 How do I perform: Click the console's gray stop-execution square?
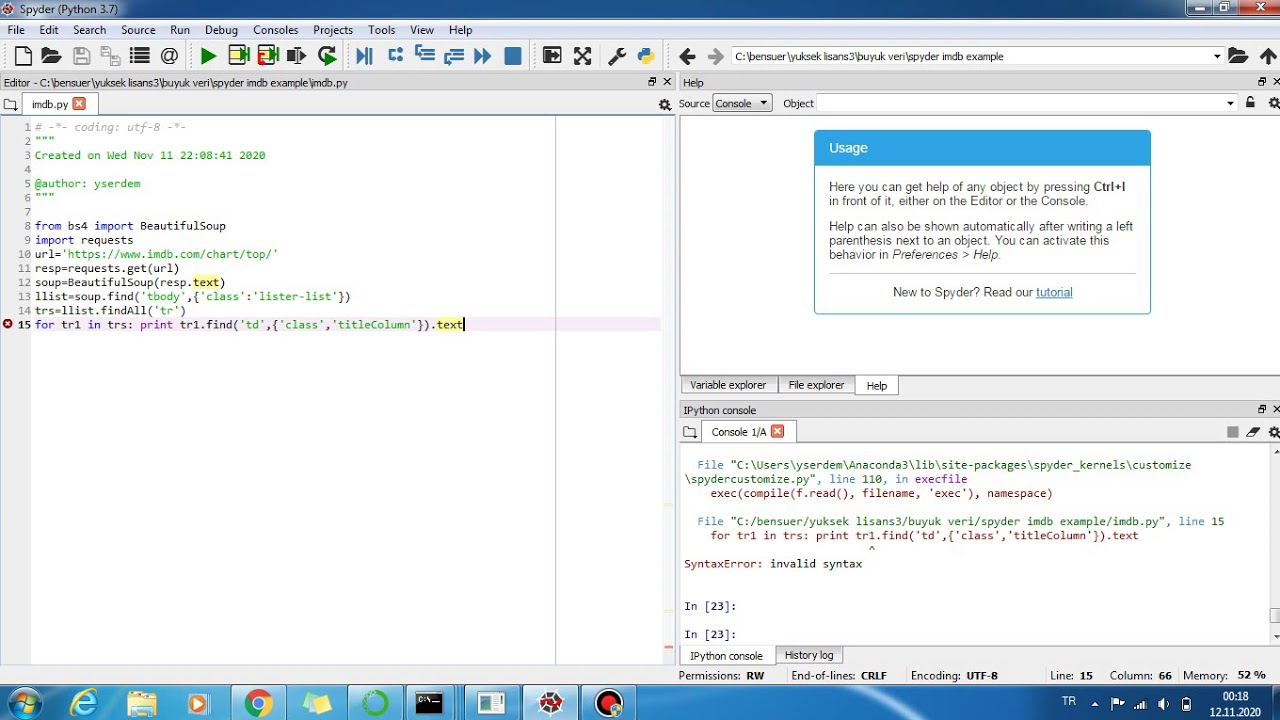[x=1232, y=432]
